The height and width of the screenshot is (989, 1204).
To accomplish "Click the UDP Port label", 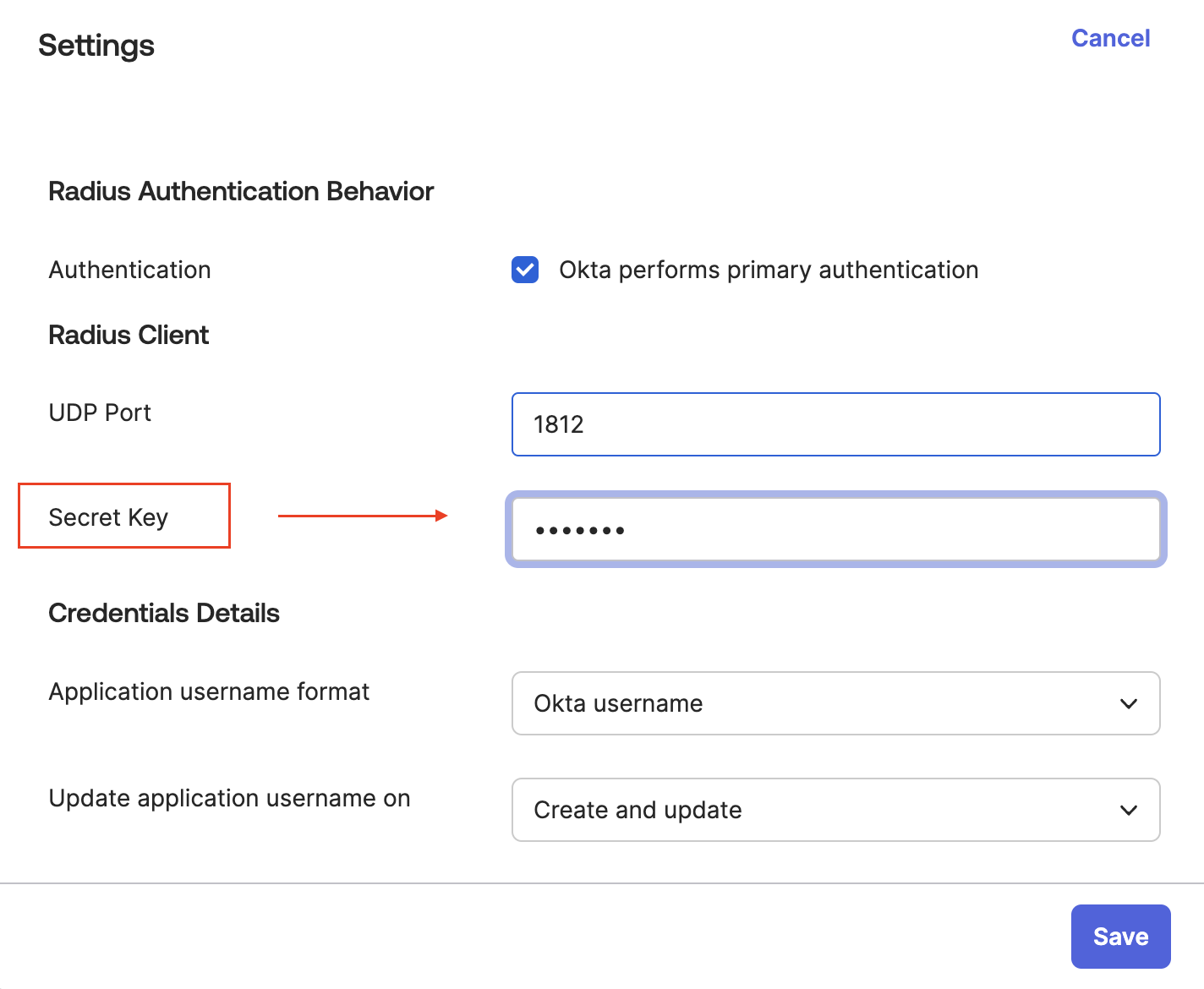I will tap(100, 413).
